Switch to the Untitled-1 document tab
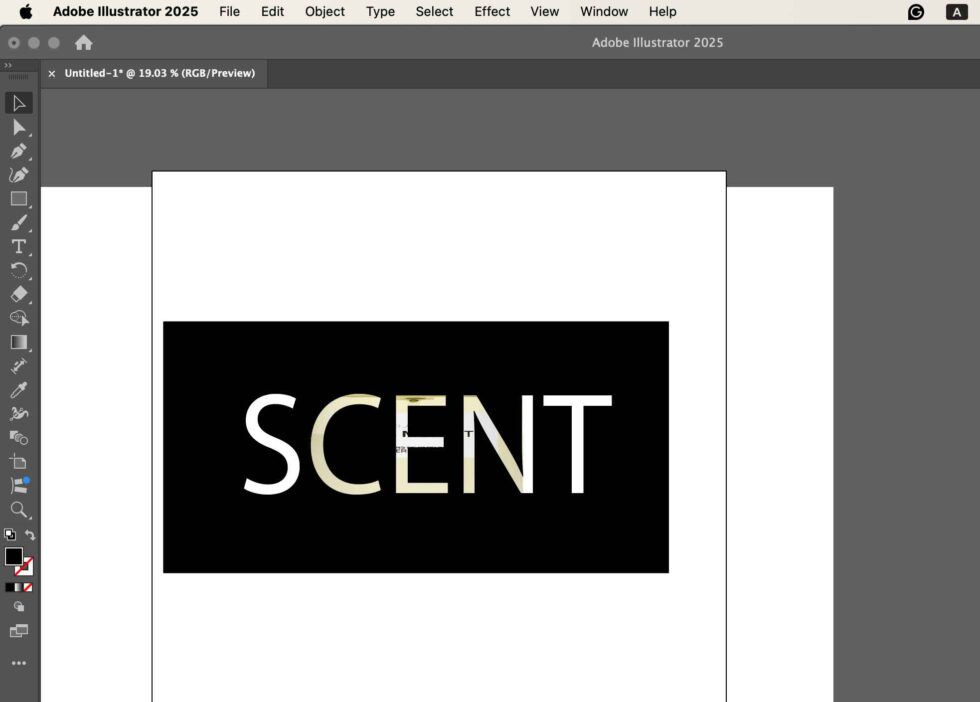Image resolution: width=980 pixels, height=702 pixels. click(160, 73)
